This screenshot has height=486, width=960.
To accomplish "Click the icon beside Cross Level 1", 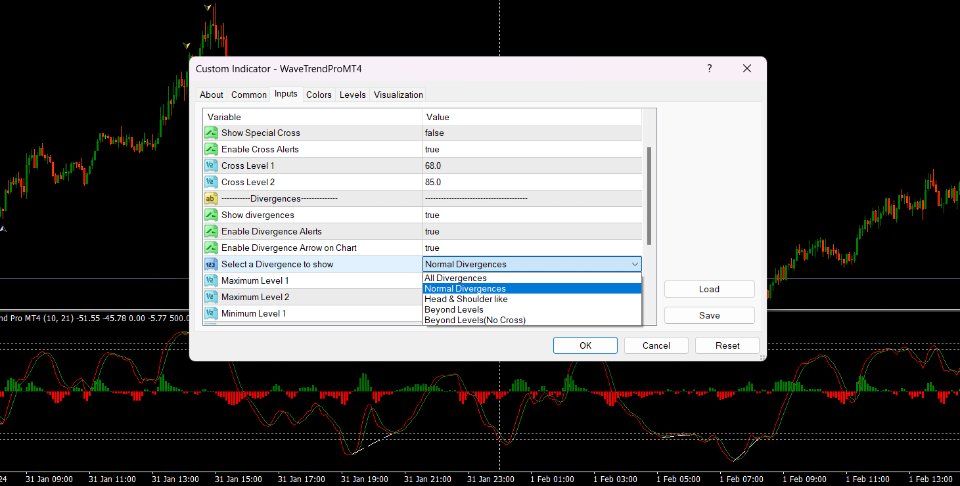I will (x=211, y=166).
